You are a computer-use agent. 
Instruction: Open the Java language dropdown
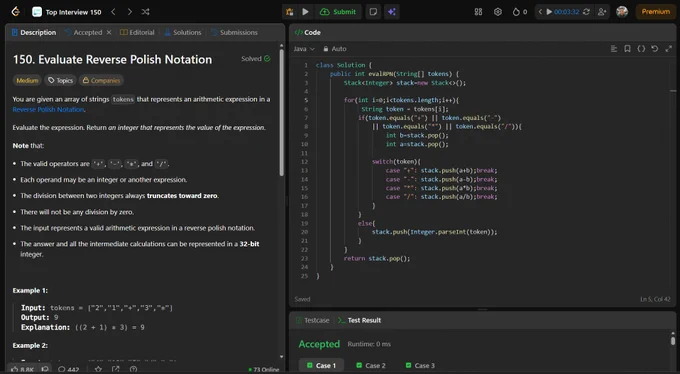(304, 49)
